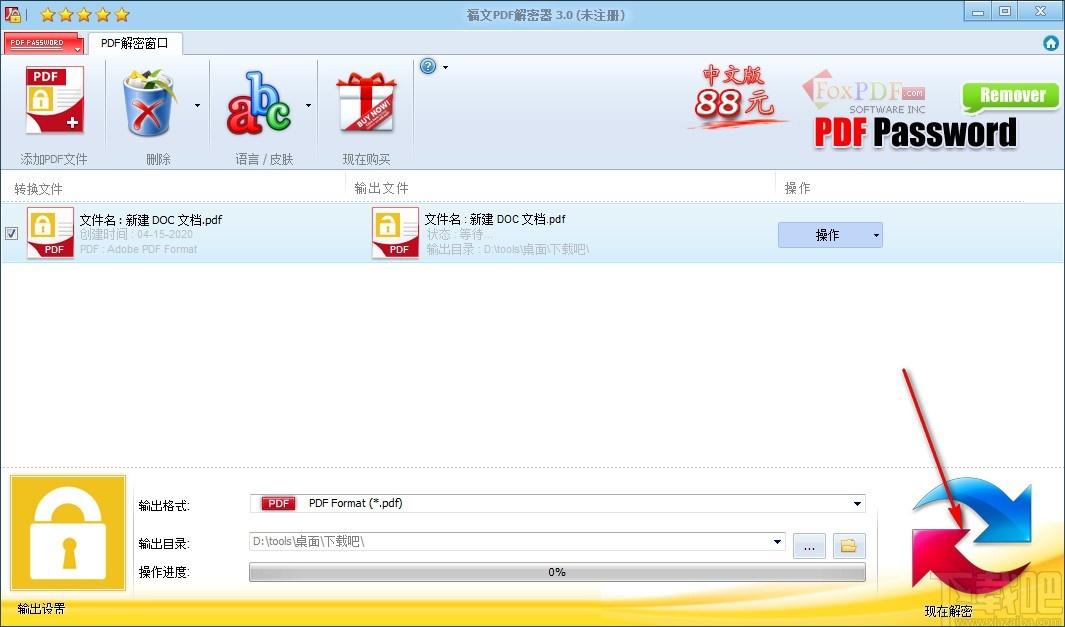
Task: Open the red PDF PASSWORD menu button
Action: pyautogui.click(x=43, y=43)
